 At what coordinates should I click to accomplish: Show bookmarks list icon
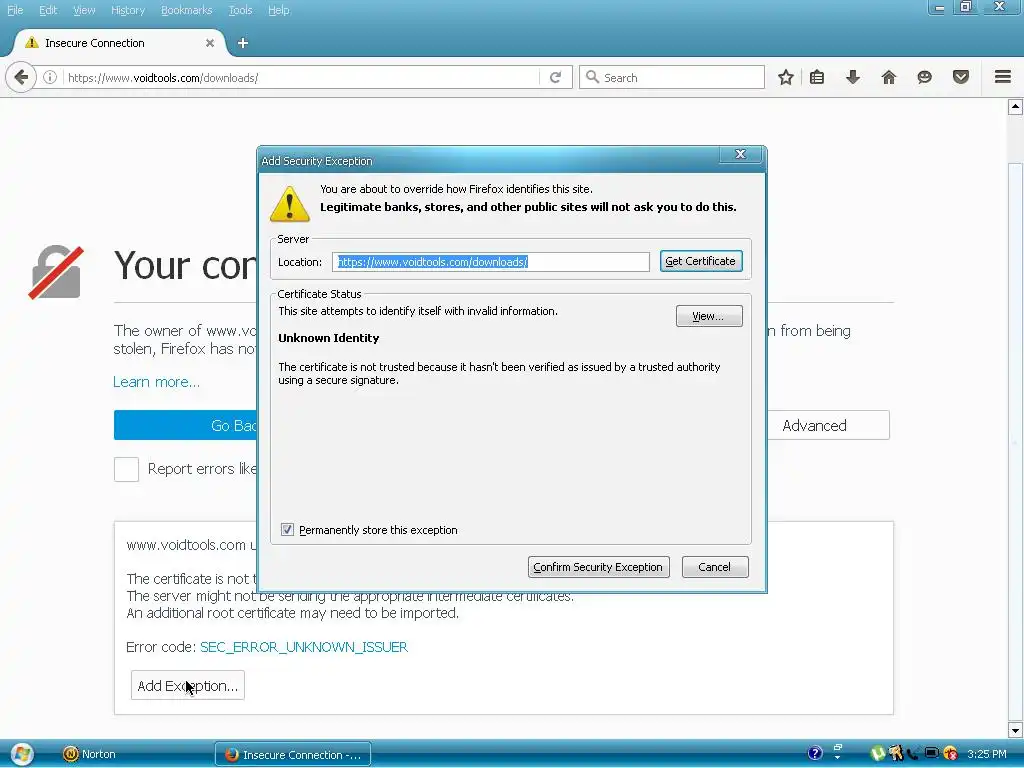pos(816,78)
